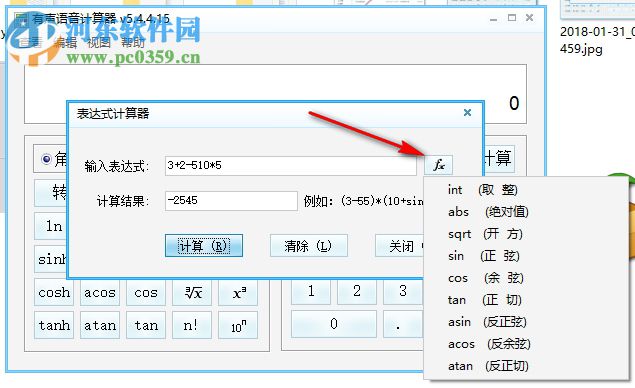Click the 计算 (R) button

pyautogui.click(x=204, y=245)
